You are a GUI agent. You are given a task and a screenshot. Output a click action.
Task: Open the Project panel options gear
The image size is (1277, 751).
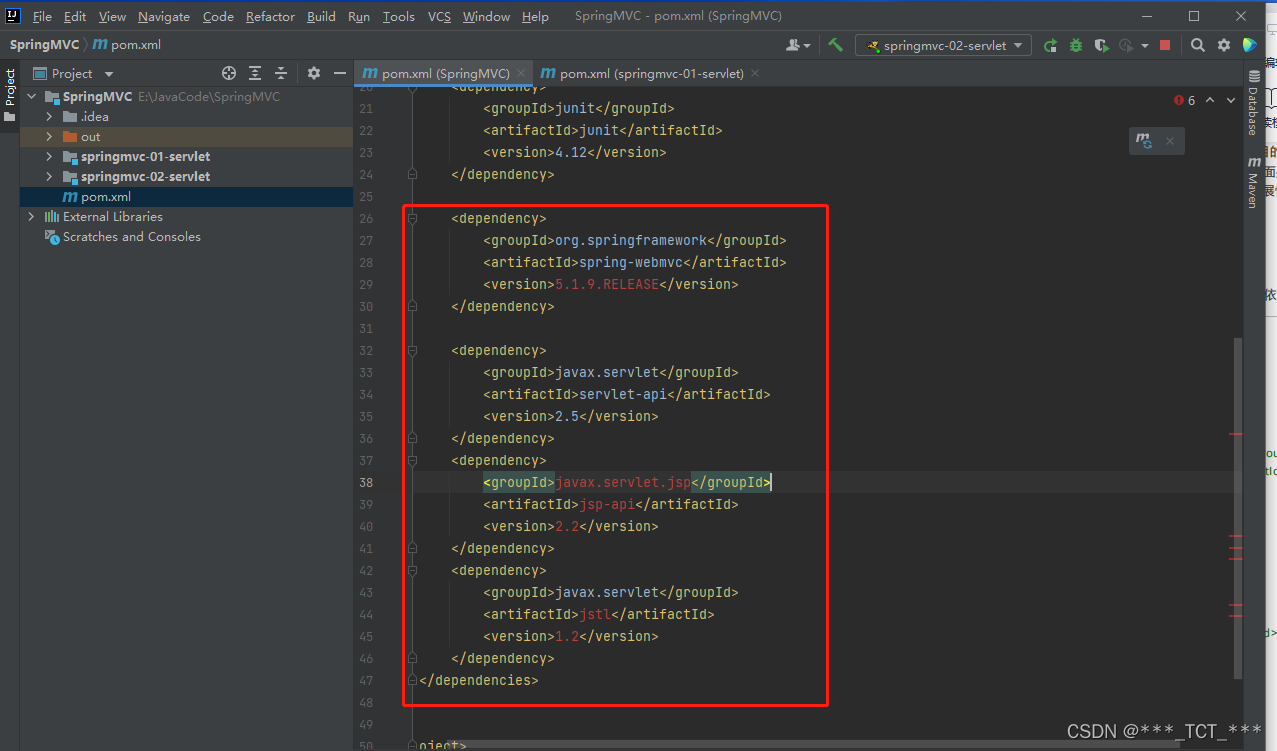tap(314, 73)
